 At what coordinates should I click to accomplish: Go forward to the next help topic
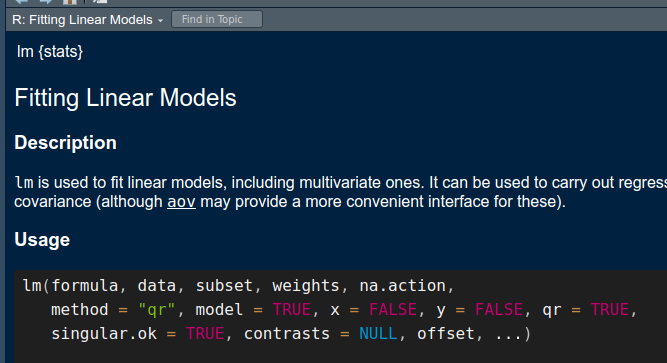point(46,2)
